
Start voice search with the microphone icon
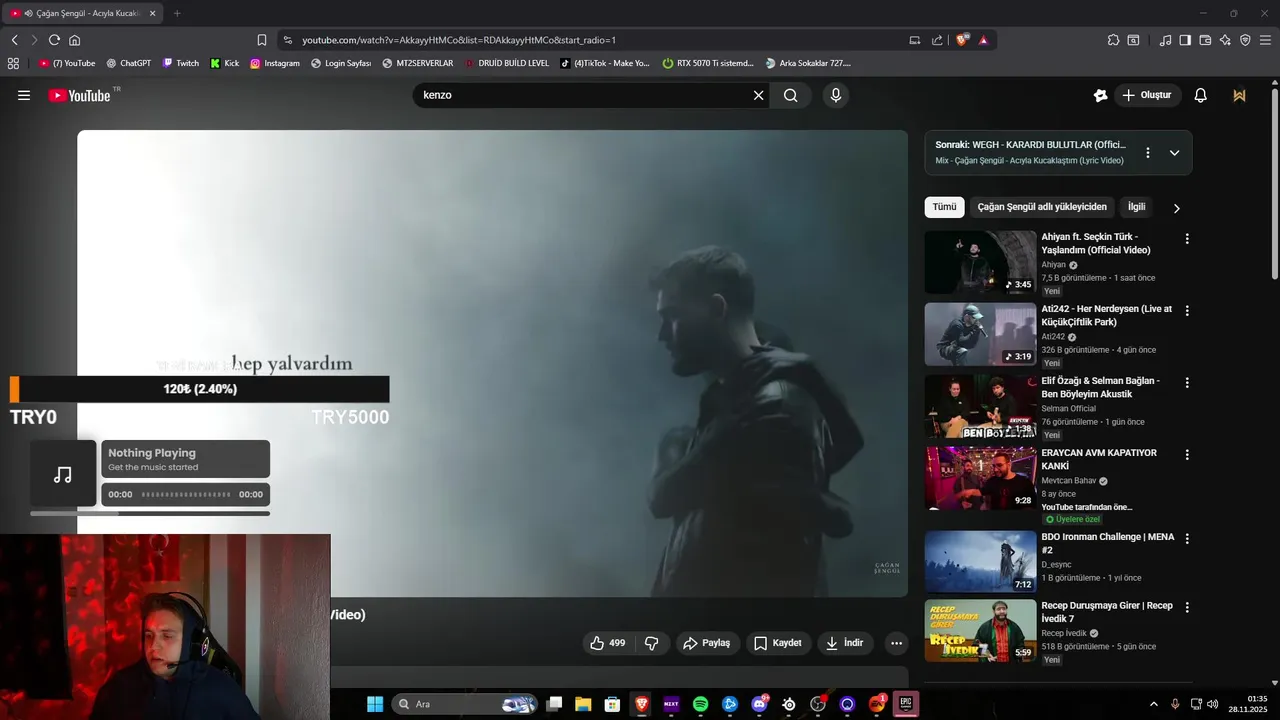[836, 95]
